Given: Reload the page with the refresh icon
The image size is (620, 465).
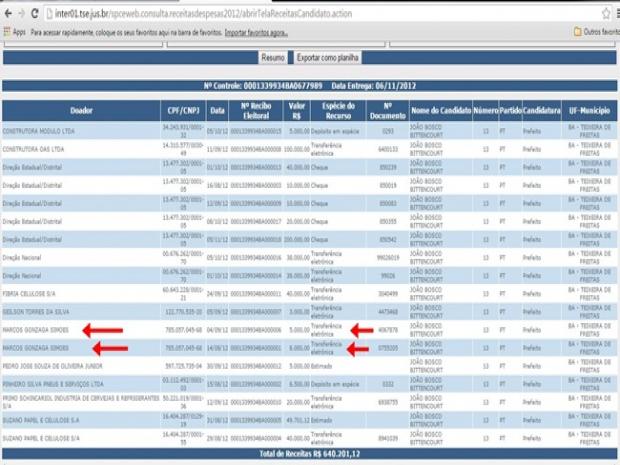Looking at the screenshot, I should coord(36,14).
